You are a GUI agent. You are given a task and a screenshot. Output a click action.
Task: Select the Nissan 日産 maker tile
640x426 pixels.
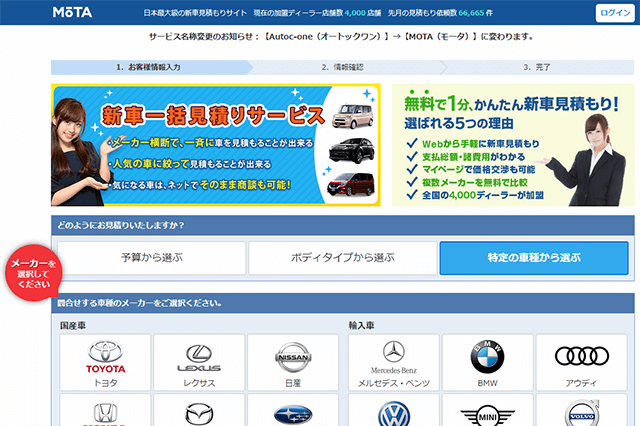(293, 362)
